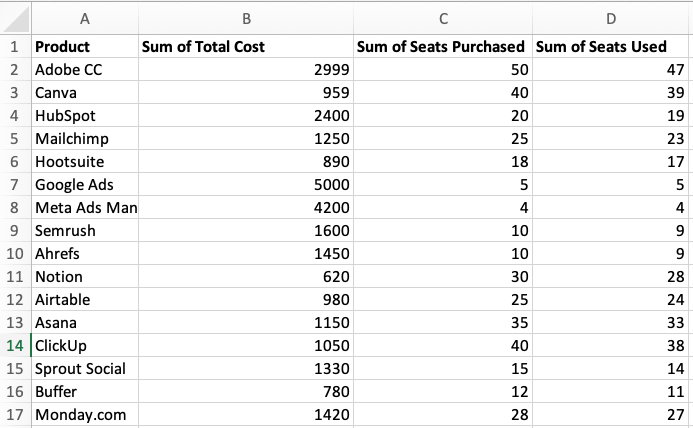
Task: Select row 14 header
Action: pos(15,345)
